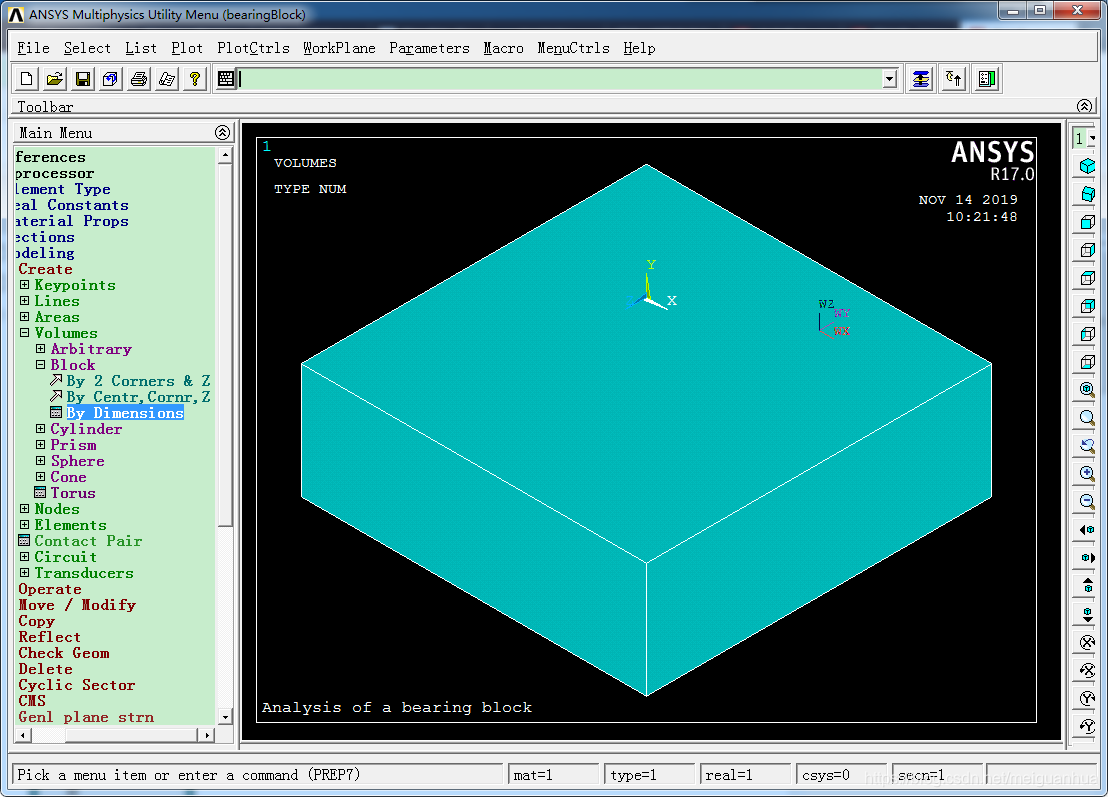
Task: Open the MenuCtrls menu
Action: (x=573, y=48)
